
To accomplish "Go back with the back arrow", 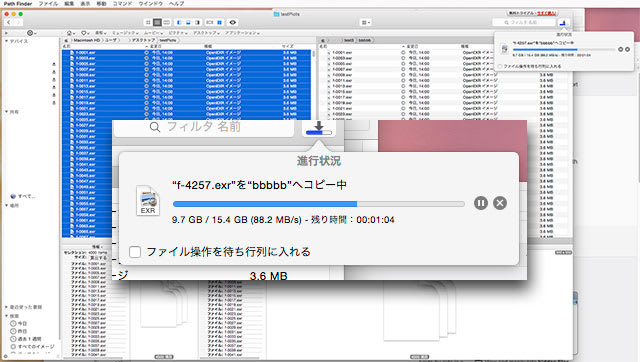I will click(9, 22).
